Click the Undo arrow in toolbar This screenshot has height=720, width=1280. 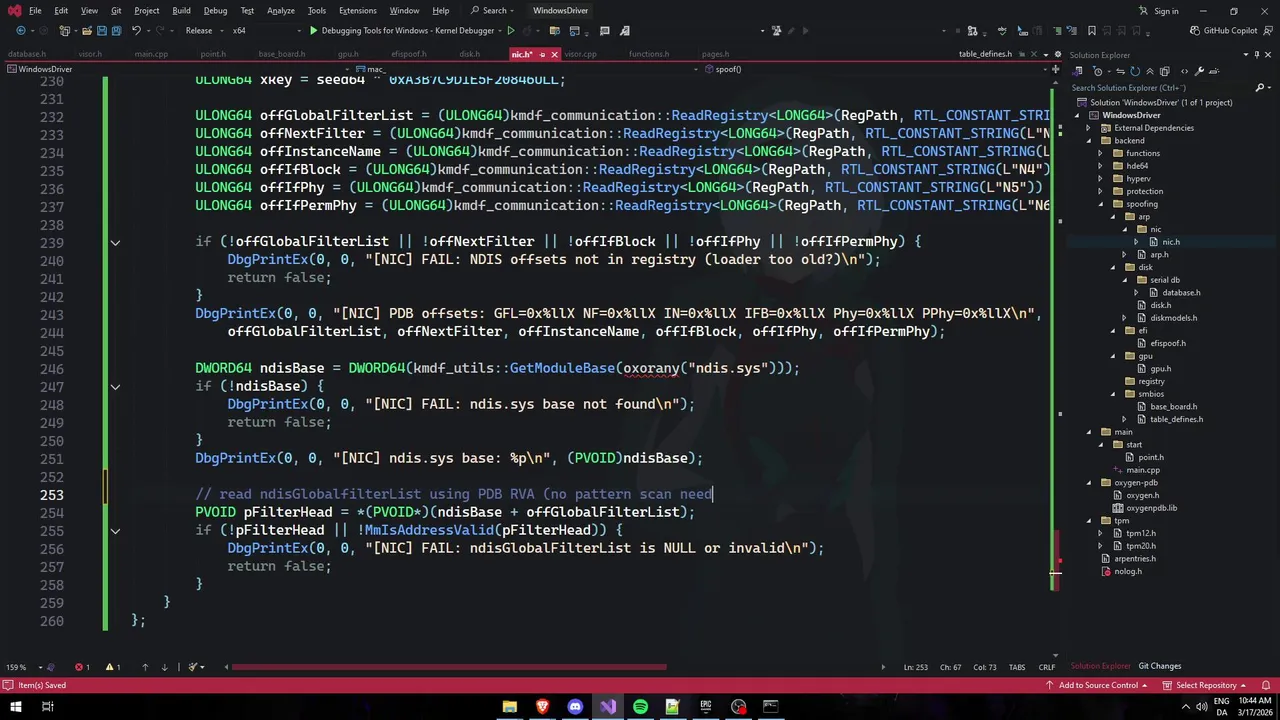[137, 31]
